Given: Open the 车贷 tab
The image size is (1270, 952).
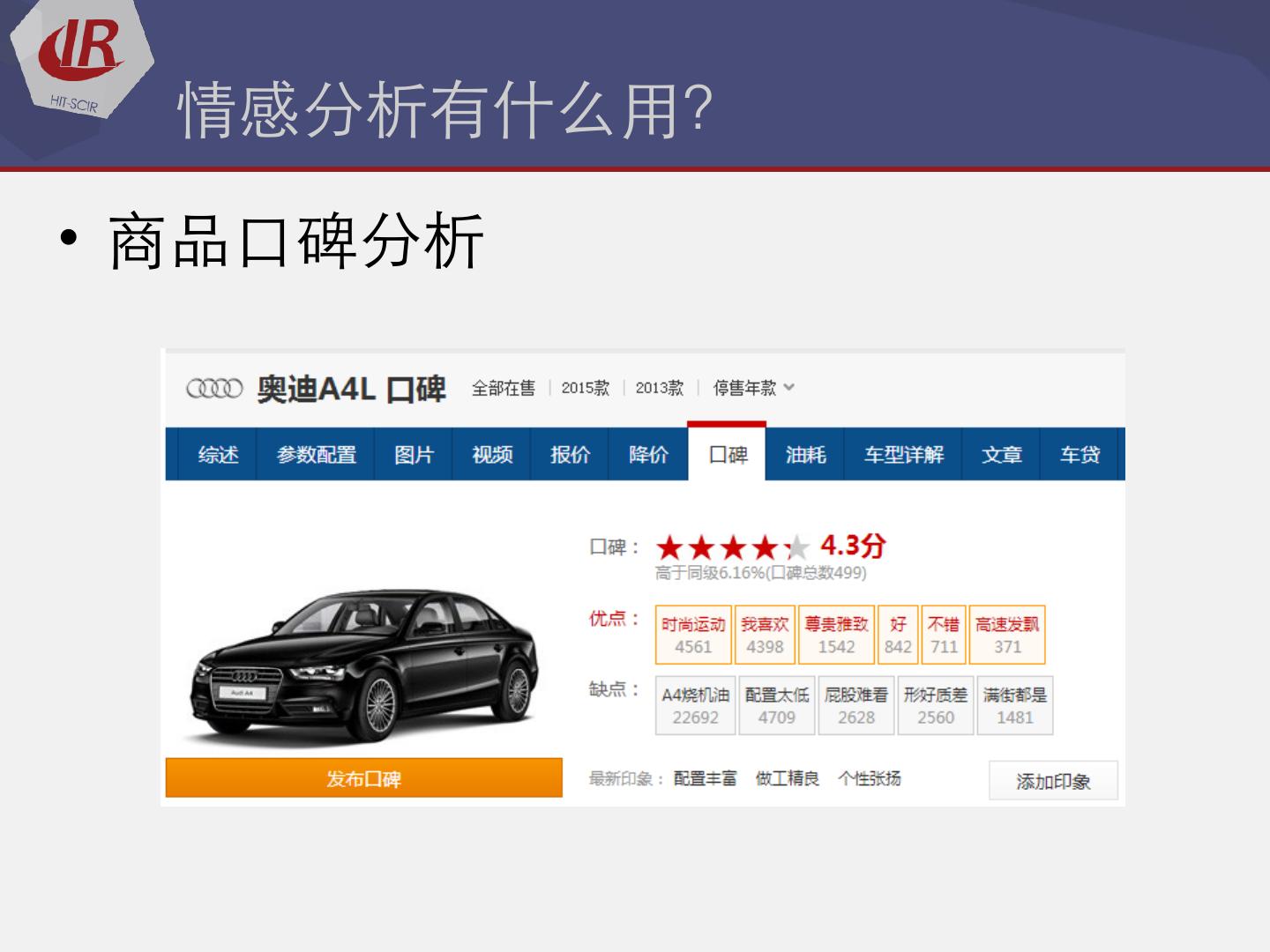Looking at the screenshot, I should (1079, 455).
